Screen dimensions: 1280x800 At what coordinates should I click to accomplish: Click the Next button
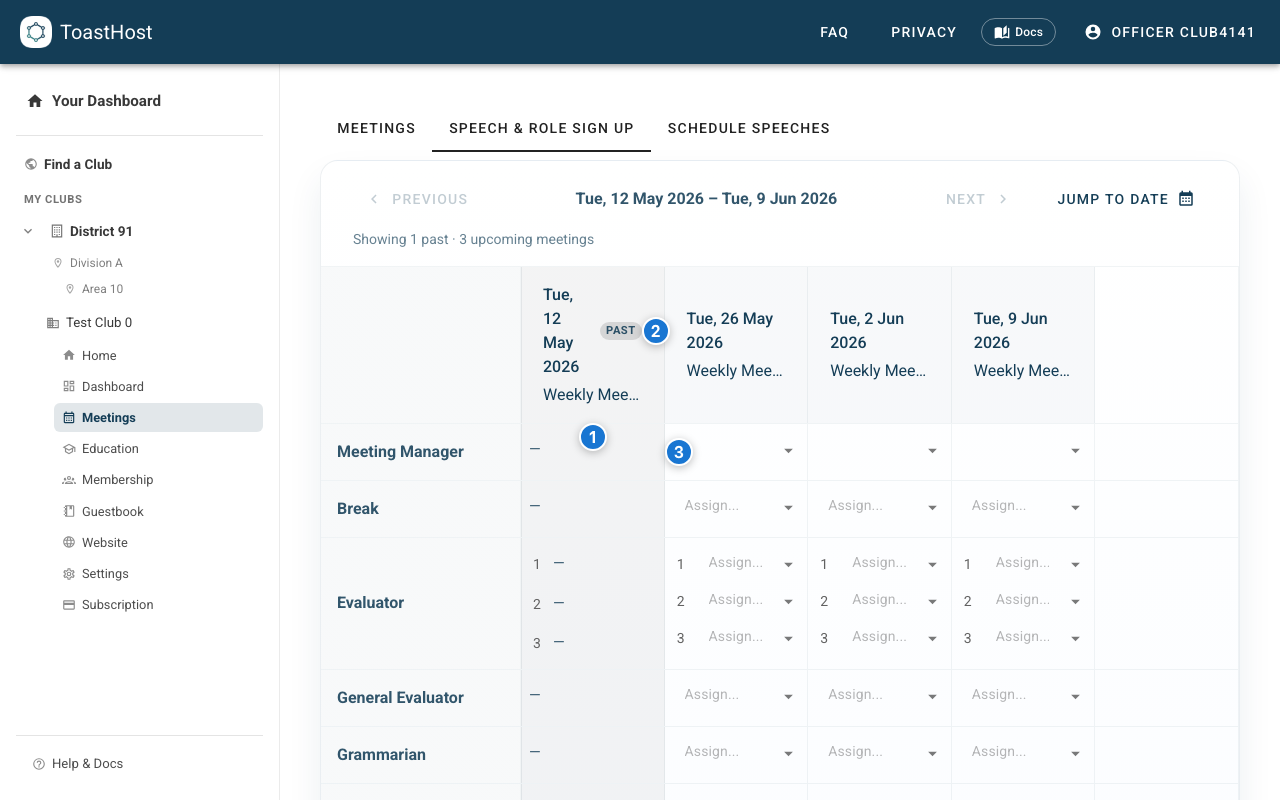point(977,199)
